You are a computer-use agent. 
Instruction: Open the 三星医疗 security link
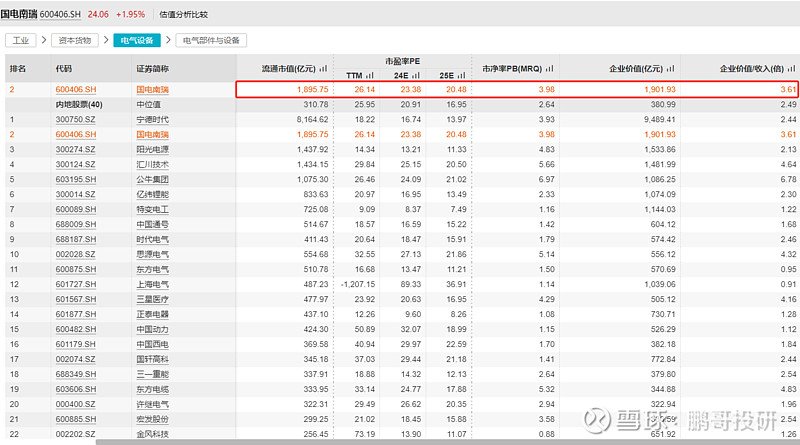pos(153,299)
